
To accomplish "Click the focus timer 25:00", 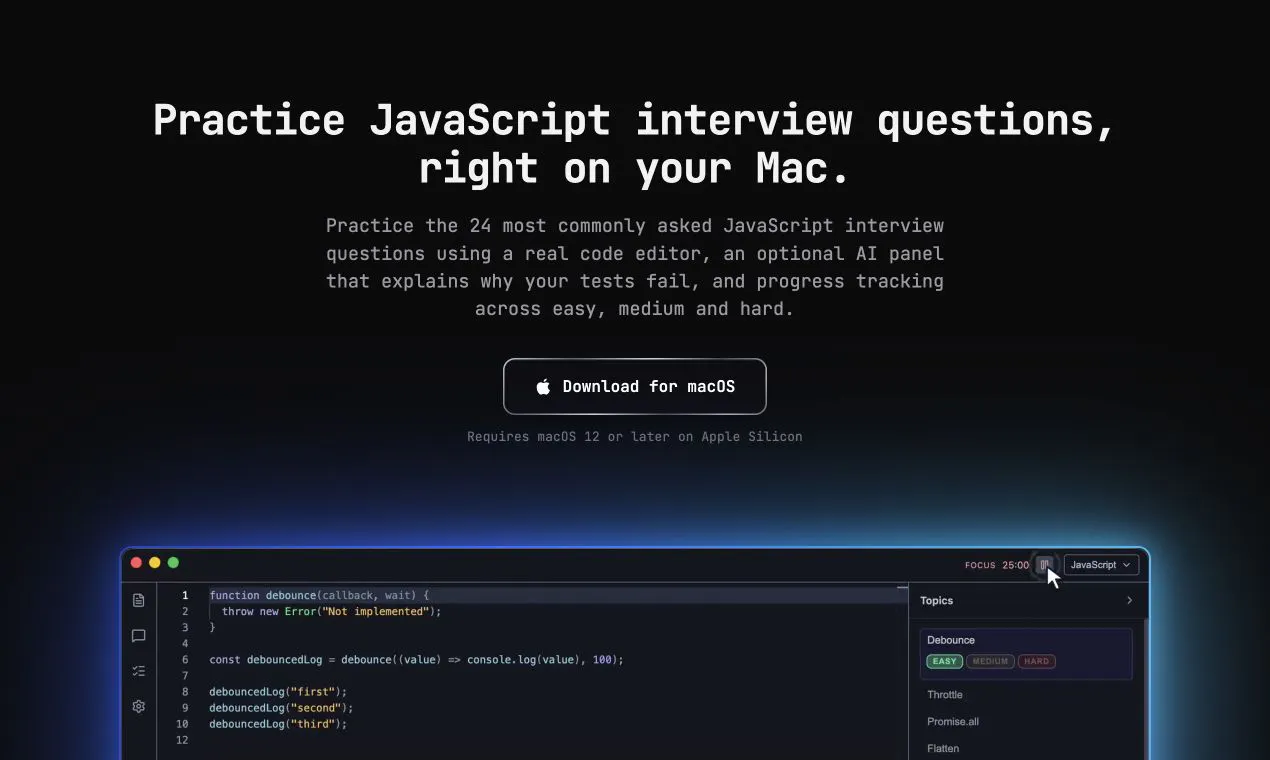I will tap(1016, 565).
